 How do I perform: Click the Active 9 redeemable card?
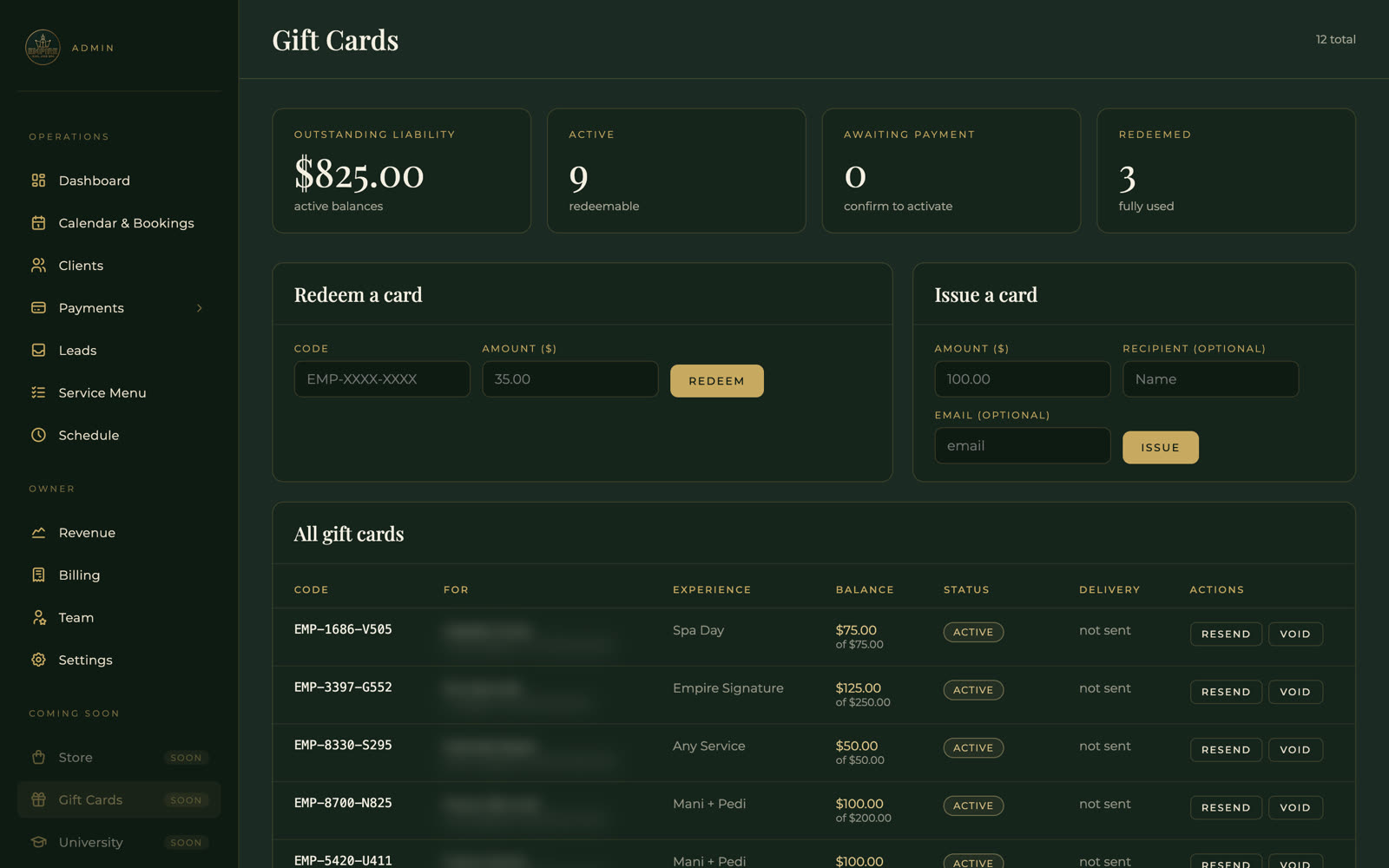(676, 171)
